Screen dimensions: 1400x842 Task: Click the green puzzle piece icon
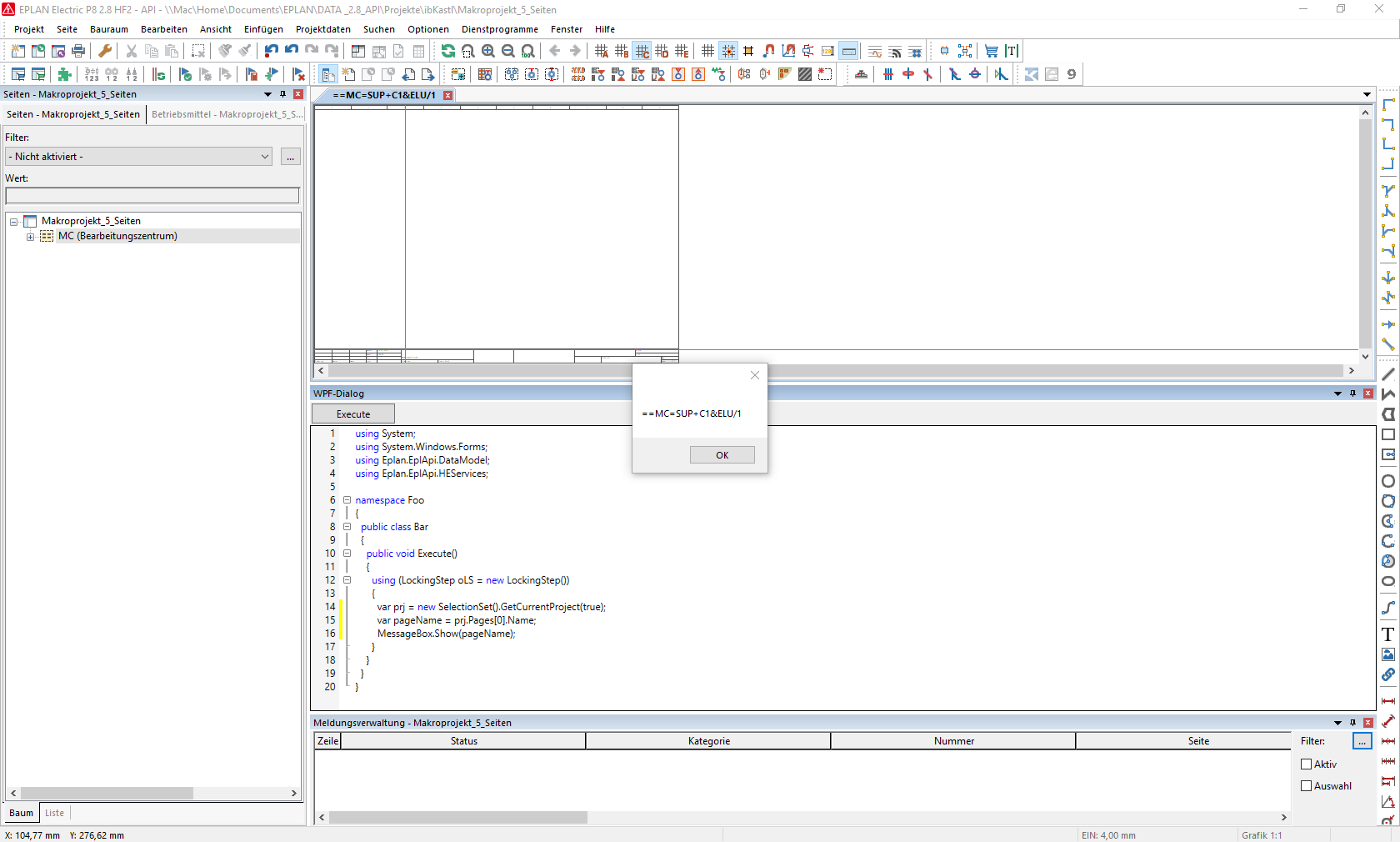[x=65, y=74]
